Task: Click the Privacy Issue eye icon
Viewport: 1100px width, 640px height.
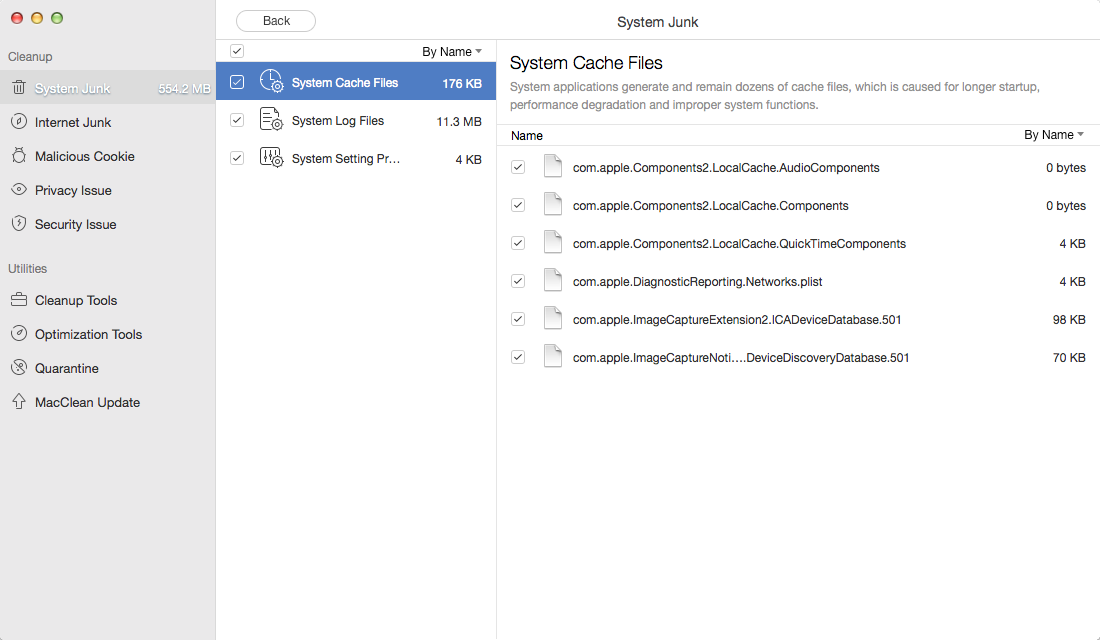Action: [18, 190]
